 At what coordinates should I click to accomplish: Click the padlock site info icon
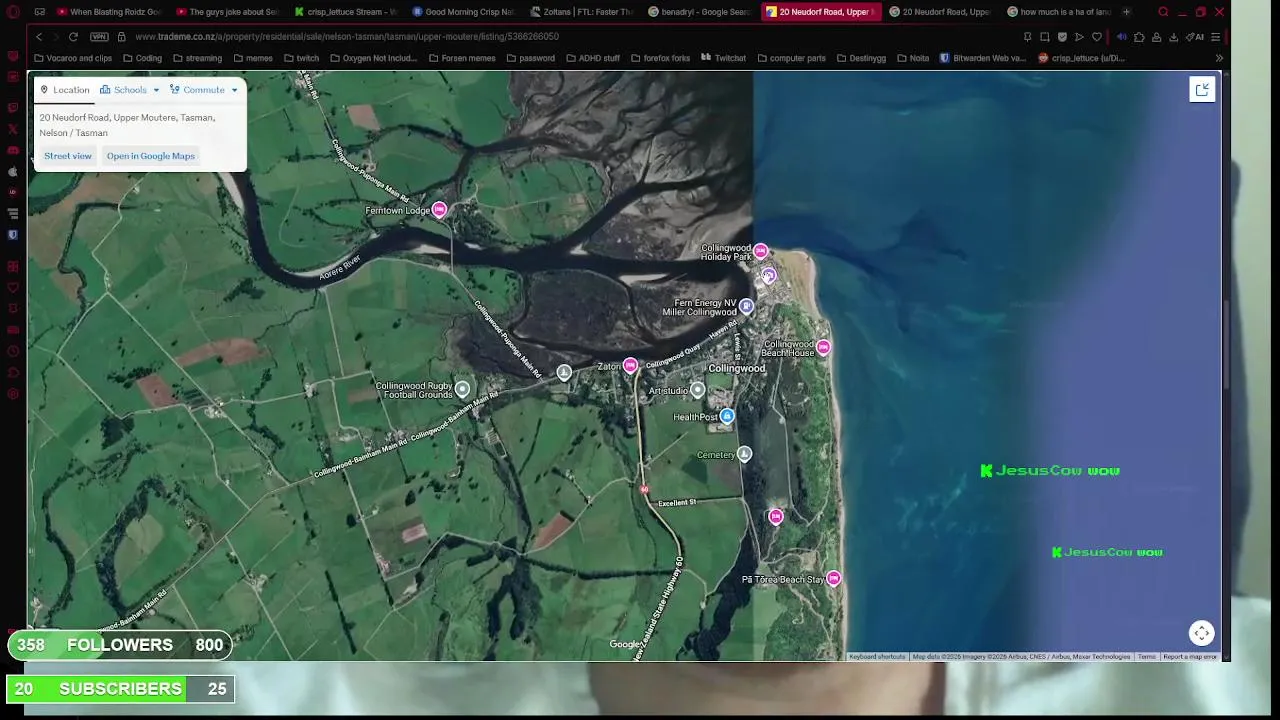(122, 37)
